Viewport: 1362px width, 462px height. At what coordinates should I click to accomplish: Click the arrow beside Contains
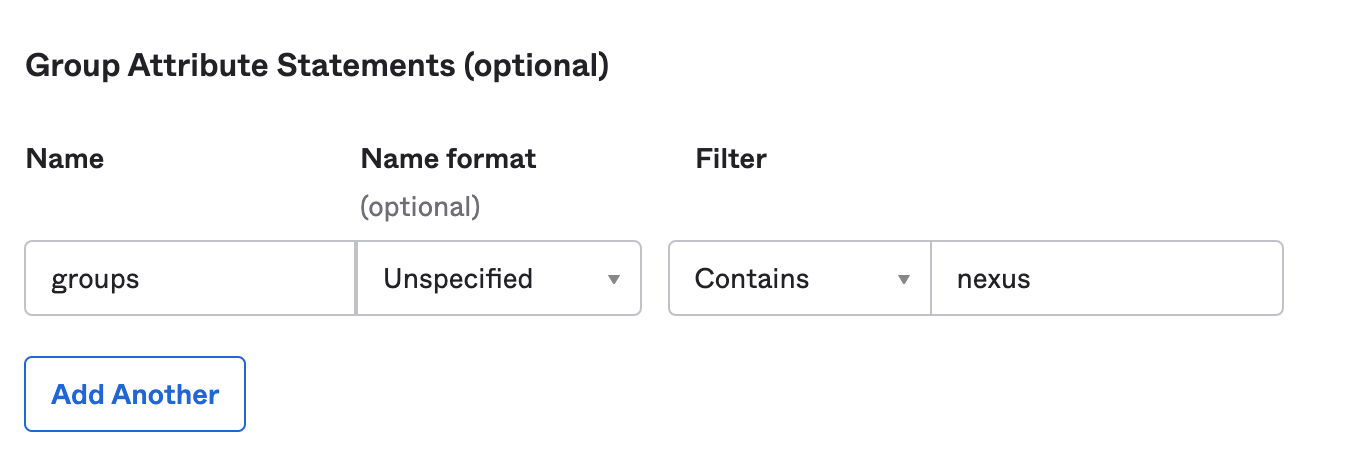click(x=904, y=279)
